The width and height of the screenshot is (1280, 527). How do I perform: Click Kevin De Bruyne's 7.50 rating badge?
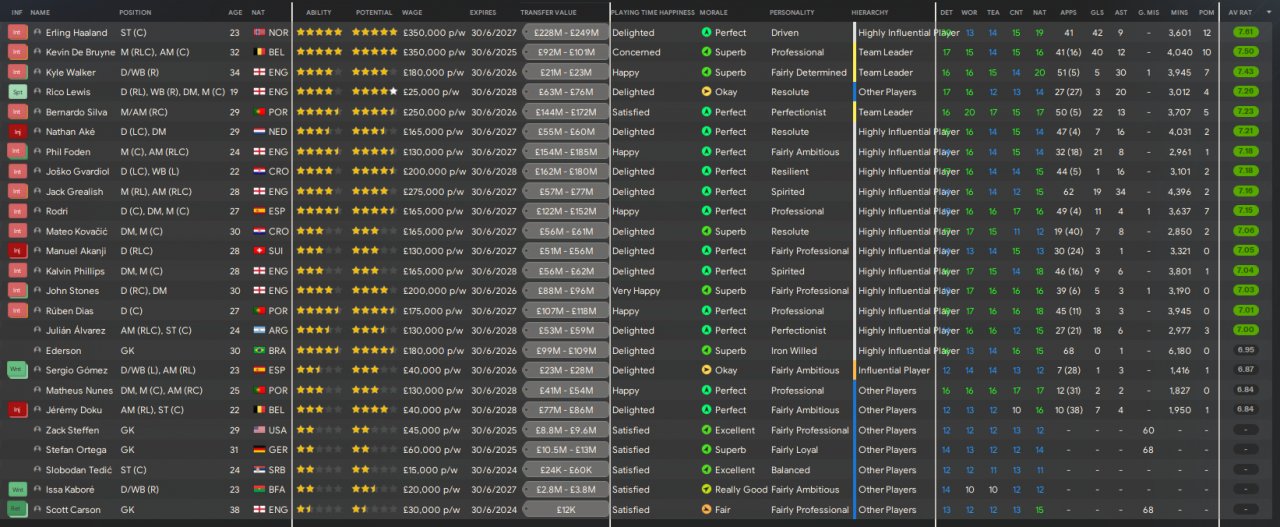tap(1246, 52)
